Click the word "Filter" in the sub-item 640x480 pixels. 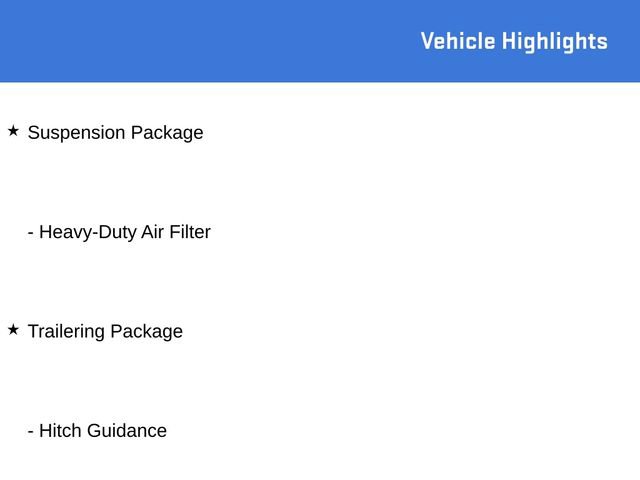click(x=189, y=232)
